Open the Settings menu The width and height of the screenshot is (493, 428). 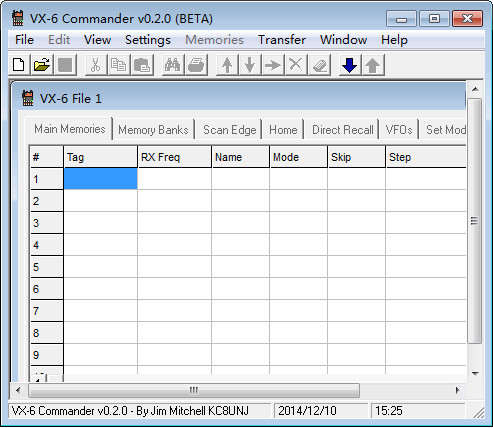148,40
